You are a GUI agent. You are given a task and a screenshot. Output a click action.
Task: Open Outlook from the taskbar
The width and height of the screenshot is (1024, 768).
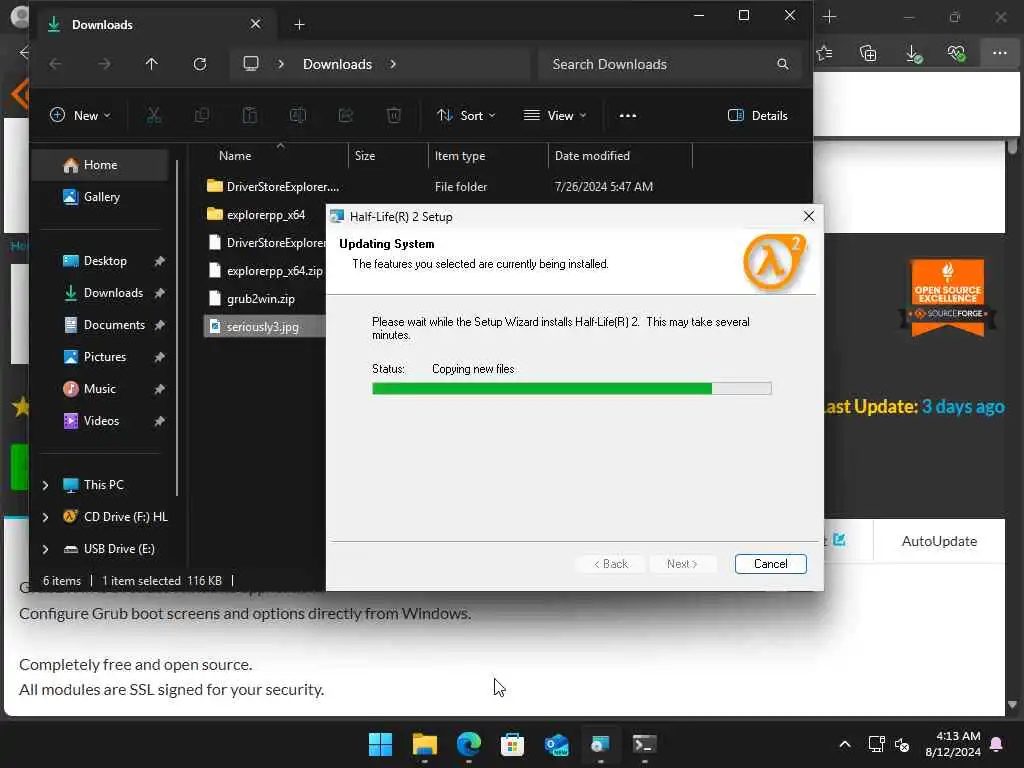556,744
